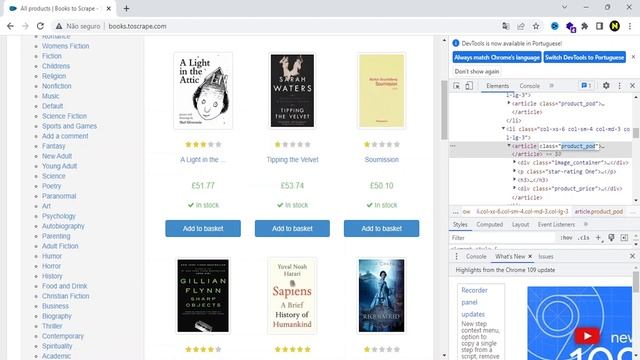This screenshot has width=640, height=360.
Task: Expand the div product_price node
Action: pos(515,188)
